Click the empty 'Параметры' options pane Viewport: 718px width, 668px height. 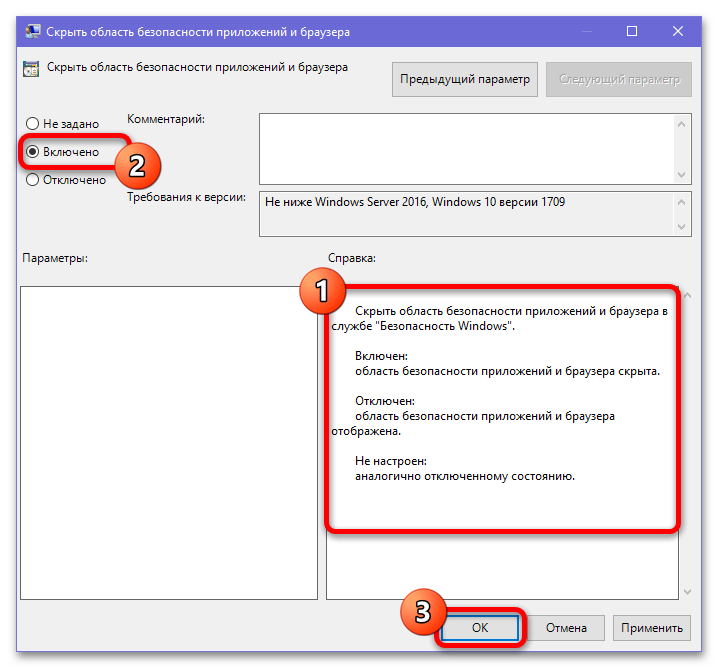(169, 443)
